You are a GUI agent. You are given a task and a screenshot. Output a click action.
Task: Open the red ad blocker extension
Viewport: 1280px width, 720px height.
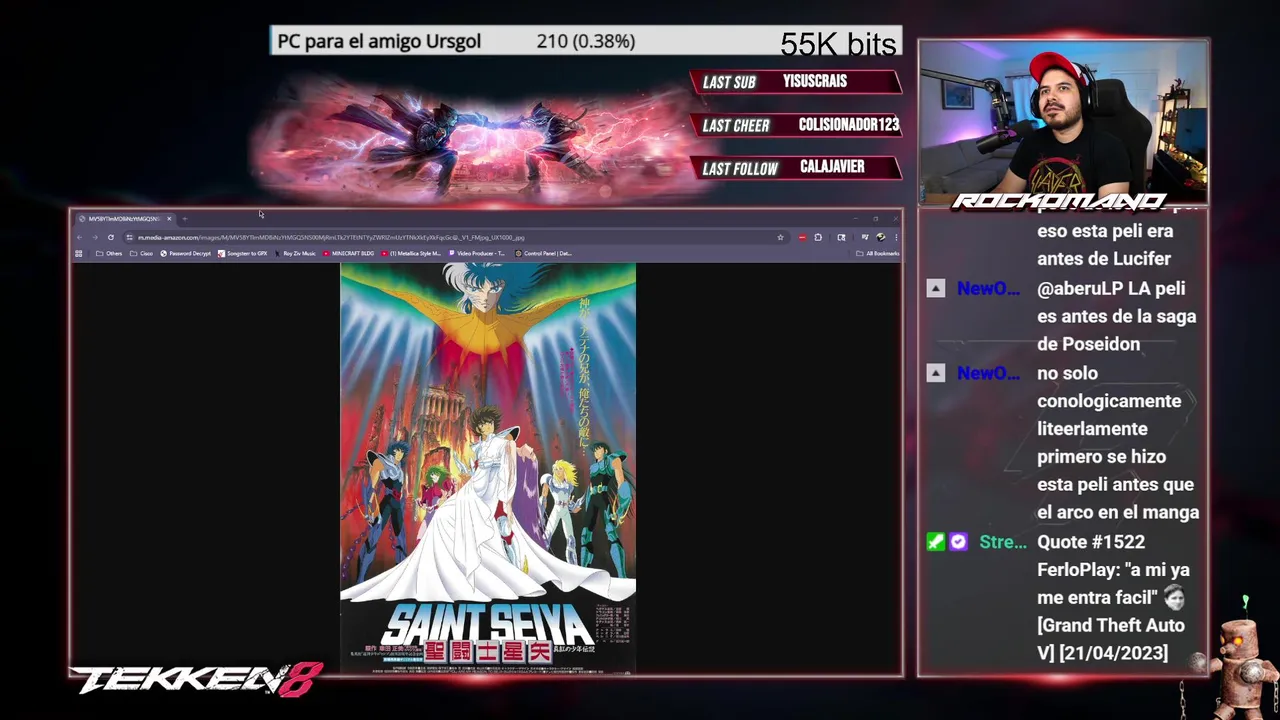(x=802, y=237)
